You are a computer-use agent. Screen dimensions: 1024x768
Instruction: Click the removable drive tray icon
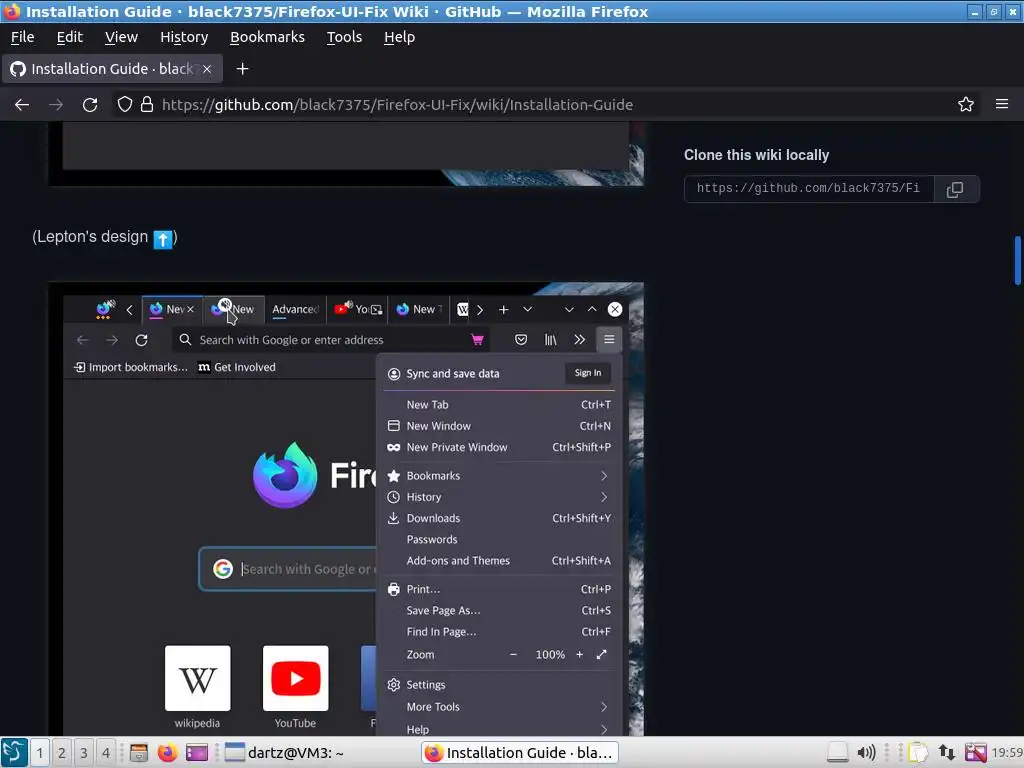[x=837, y=752]
